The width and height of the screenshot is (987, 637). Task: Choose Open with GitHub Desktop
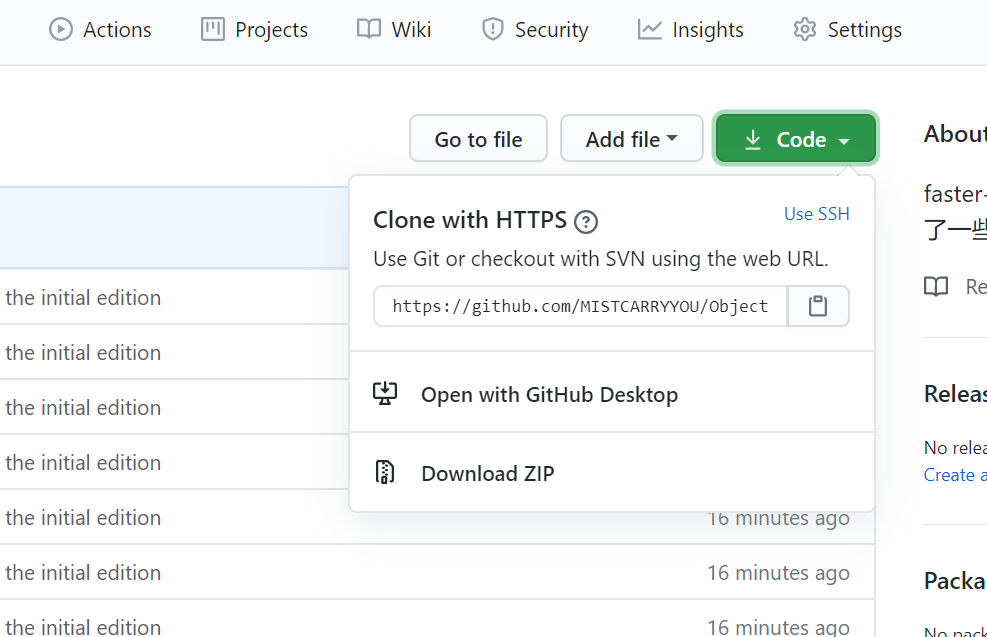(549, 394)
